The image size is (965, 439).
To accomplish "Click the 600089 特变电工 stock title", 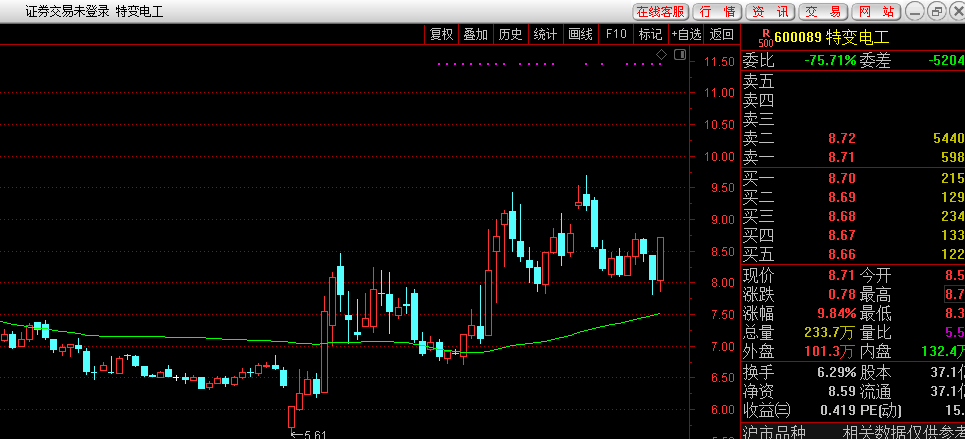I will point(831,38).
